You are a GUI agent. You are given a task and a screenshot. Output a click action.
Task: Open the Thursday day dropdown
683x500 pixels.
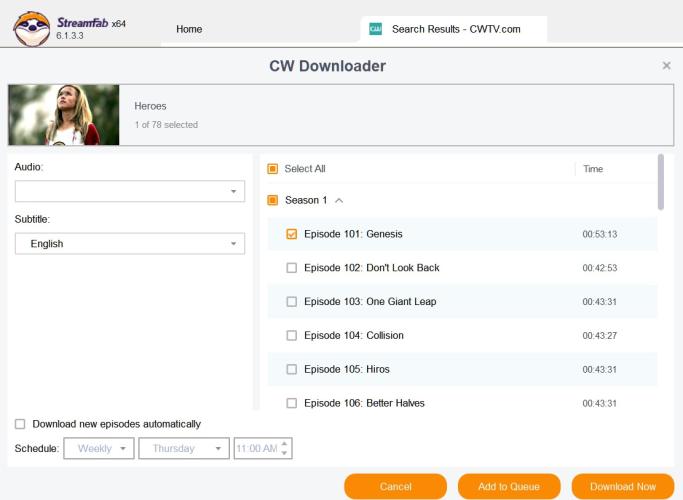tap(184, 448)
